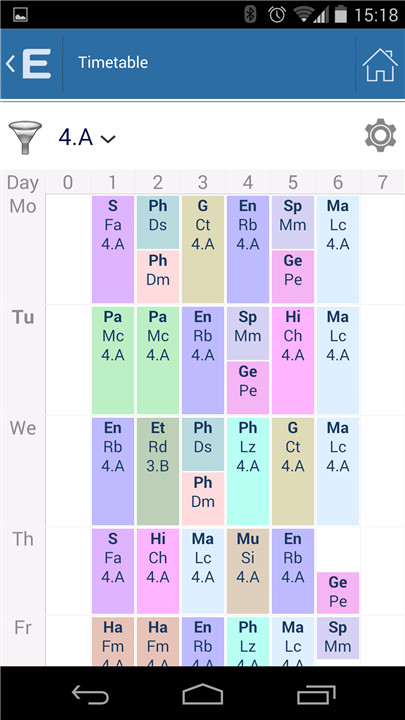The width and height of the screenshot is (405, 720).
Task: Select the Tu day row label
Action: click(x=23, y=317)
